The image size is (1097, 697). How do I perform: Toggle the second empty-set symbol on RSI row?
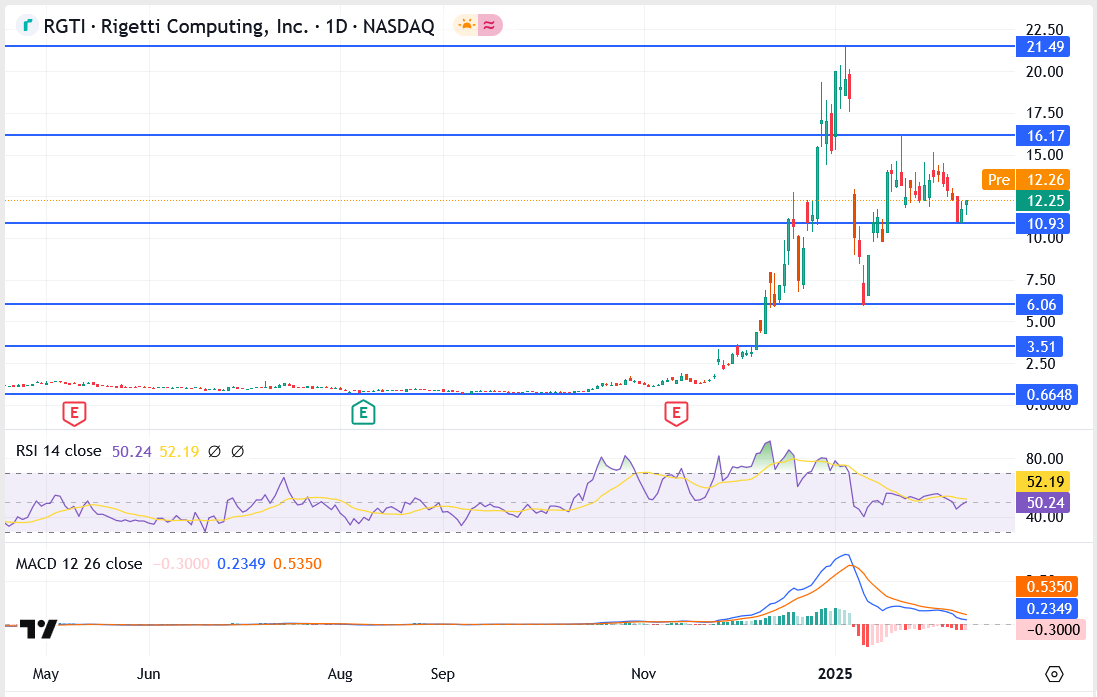click(237, 452)
